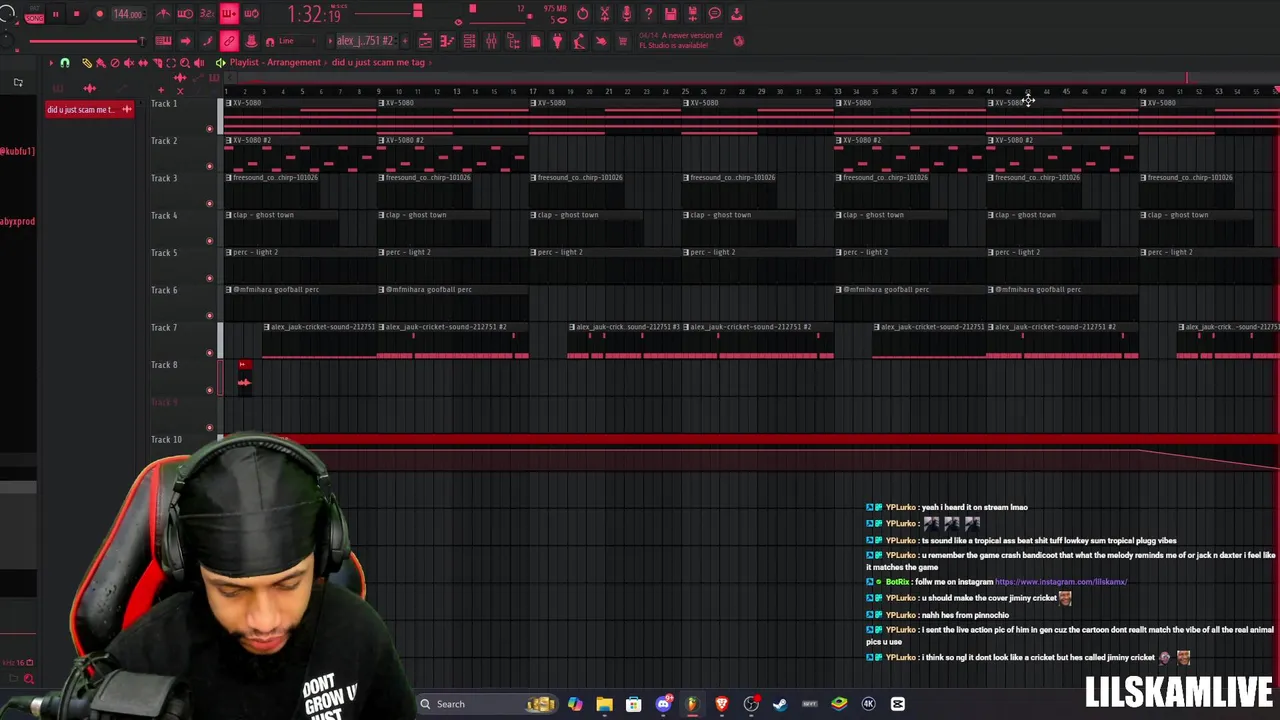Open the Playlist view from toolbar
The image size is (1280, 720).
tap(425, 41)
